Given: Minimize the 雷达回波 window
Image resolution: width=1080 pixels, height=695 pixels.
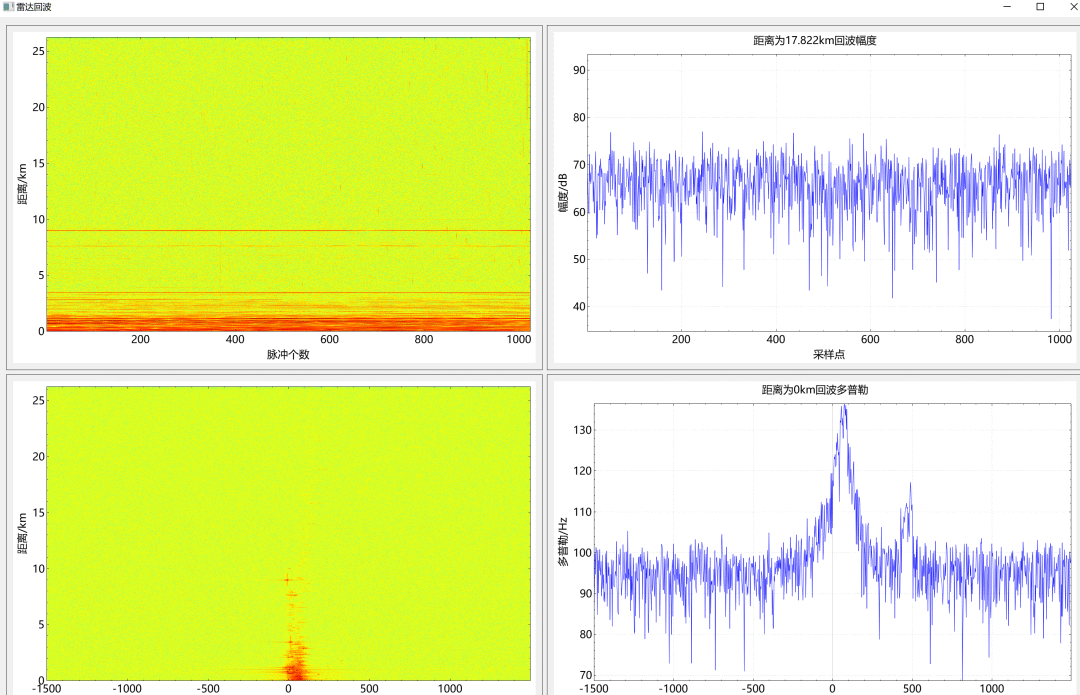Looking at the screenshot, I should tap(1006, 7).
